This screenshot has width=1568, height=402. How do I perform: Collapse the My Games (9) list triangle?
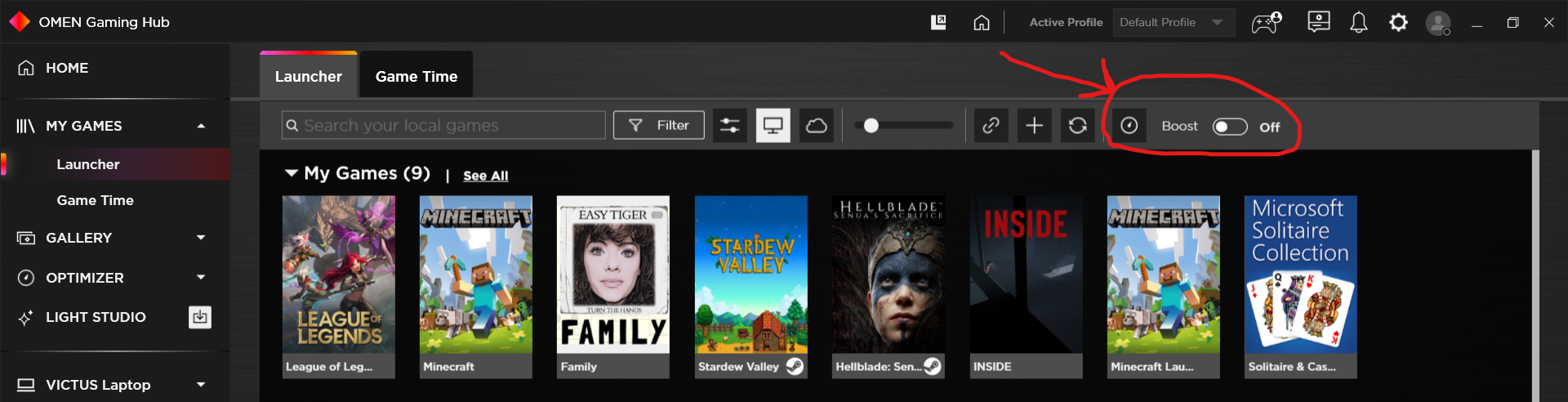click(291, 173)
